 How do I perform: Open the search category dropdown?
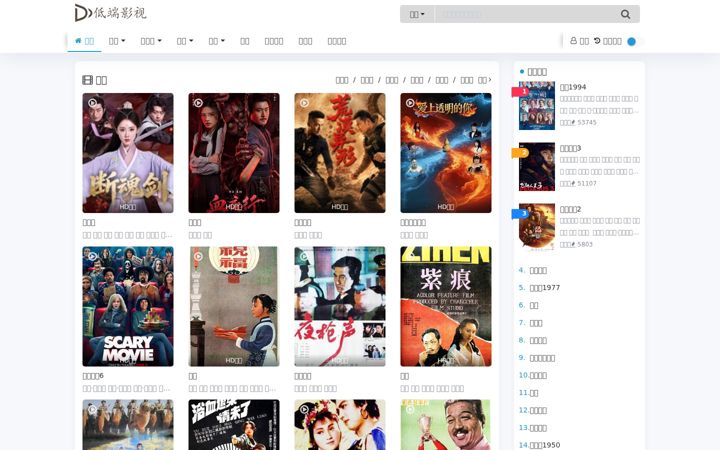coord(417,14)
